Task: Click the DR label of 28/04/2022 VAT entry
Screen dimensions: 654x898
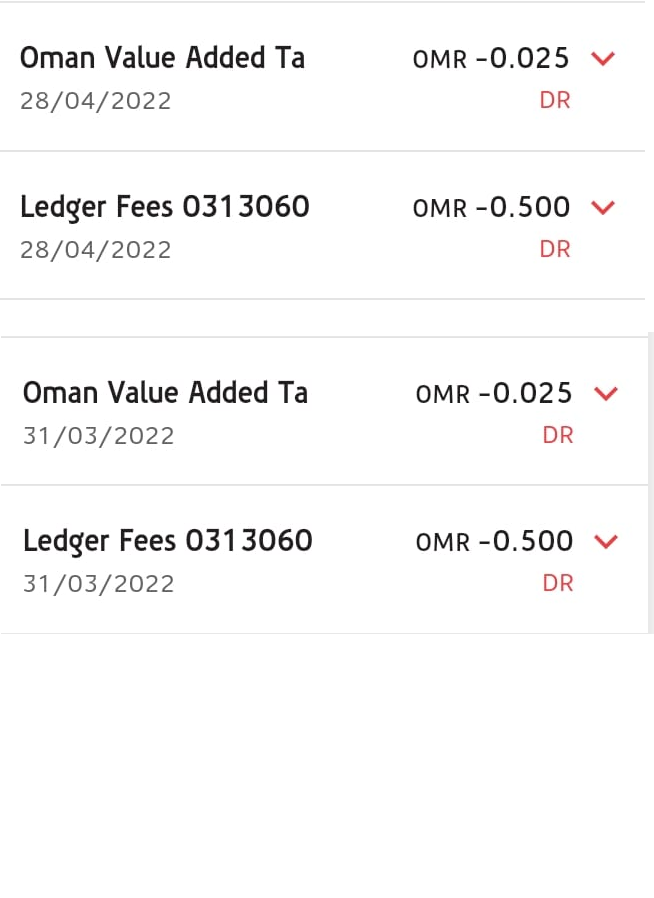Action: (555, 100)
